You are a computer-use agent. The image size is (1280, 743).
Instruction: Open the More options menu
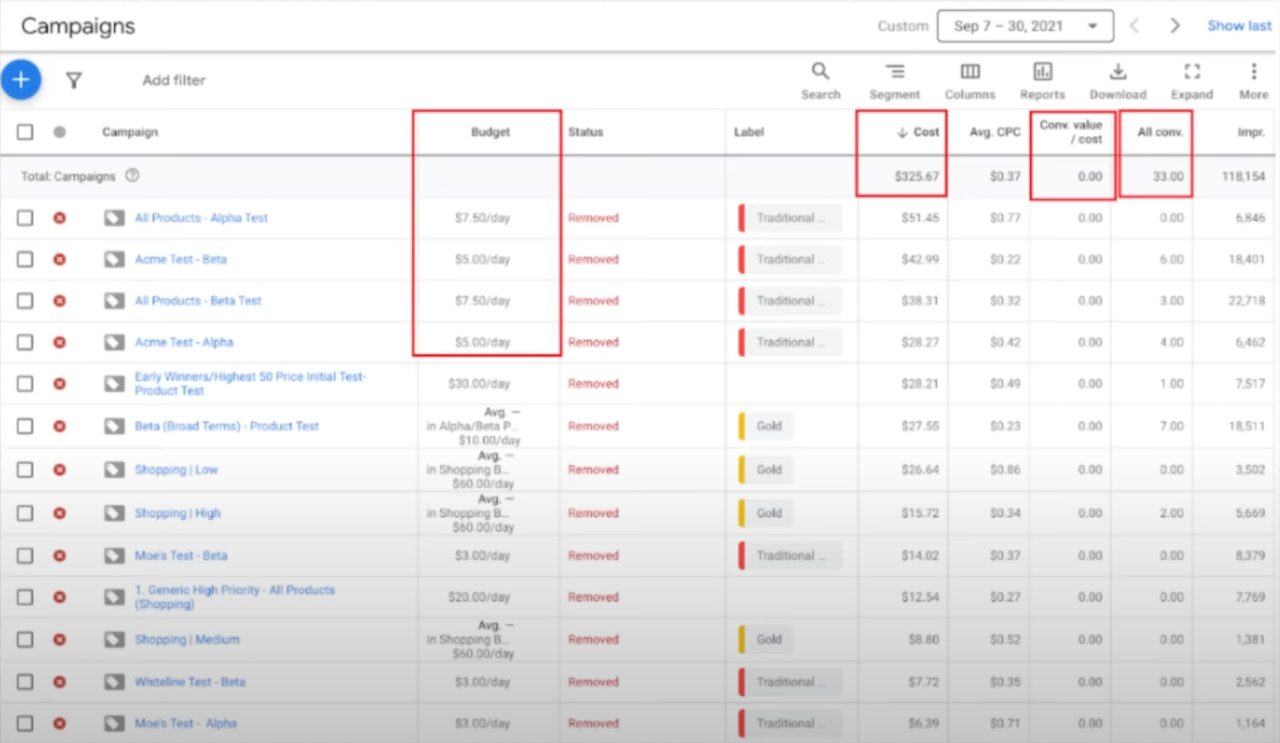(1253, 72)
